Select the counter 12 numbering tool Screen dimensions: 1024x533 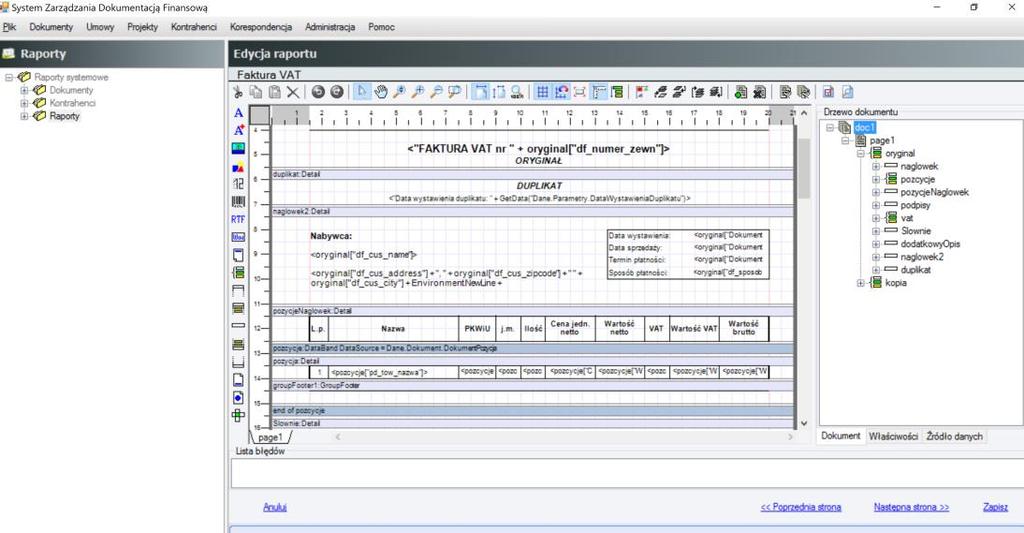pos(238,184)
